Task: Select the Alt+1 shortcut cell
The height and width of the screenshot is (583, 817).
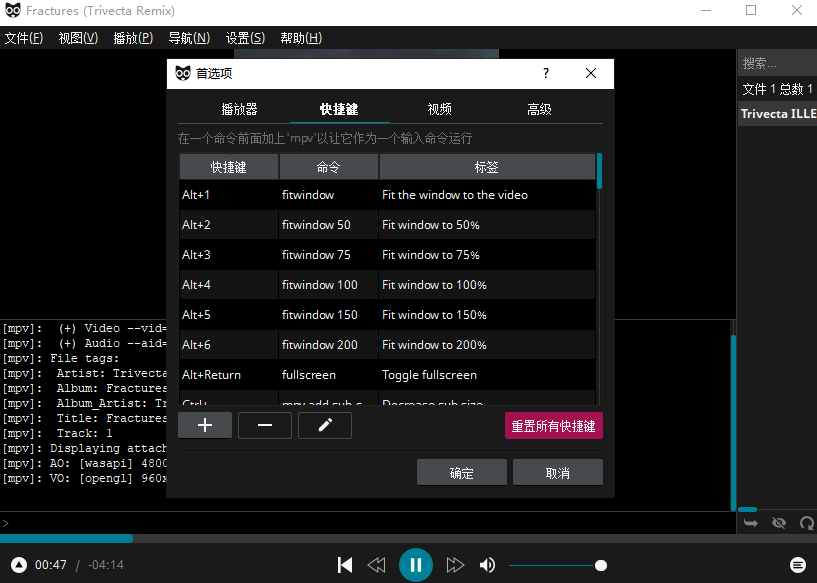Action: 229,195
